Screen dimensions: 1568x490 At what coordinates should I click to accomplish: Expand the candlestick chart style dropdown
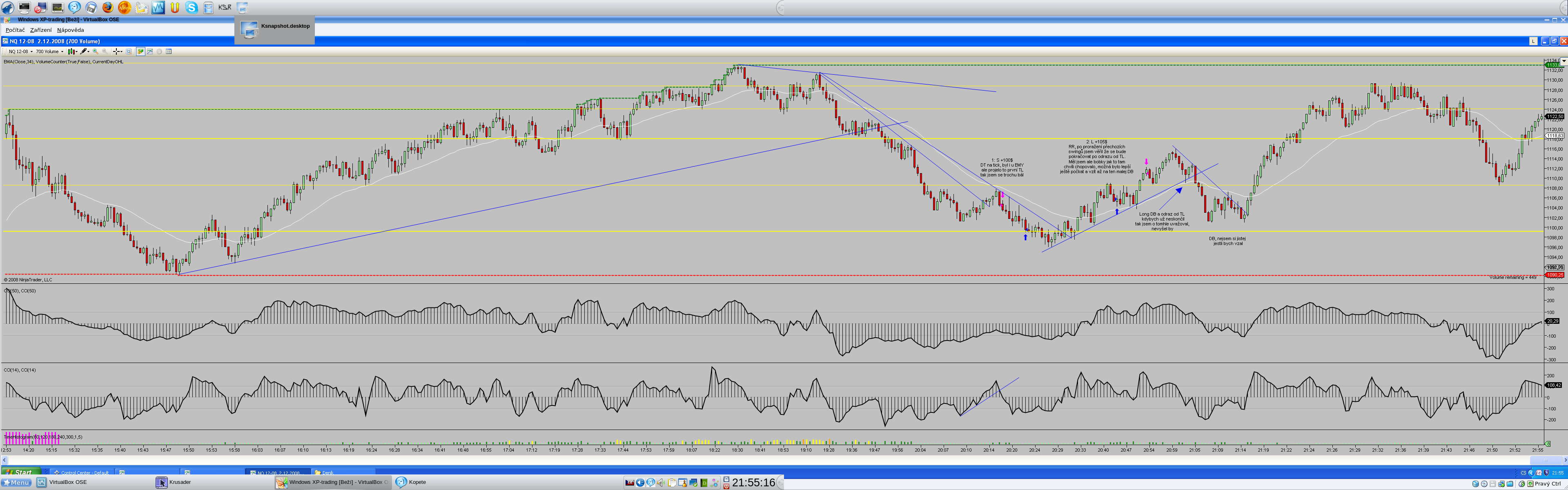click(77, 52)
